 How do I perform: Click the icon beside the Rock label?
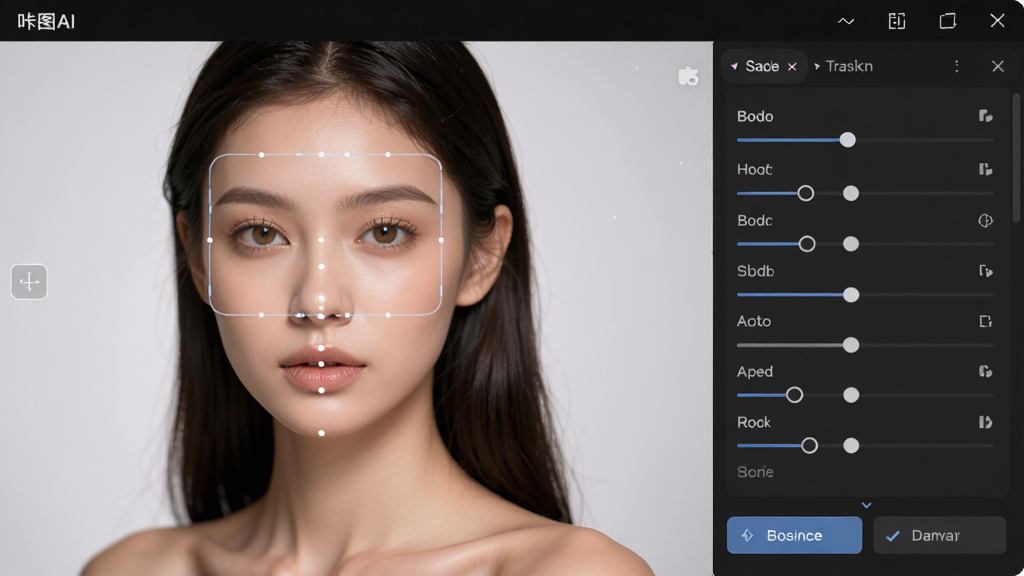click(985, 423)
